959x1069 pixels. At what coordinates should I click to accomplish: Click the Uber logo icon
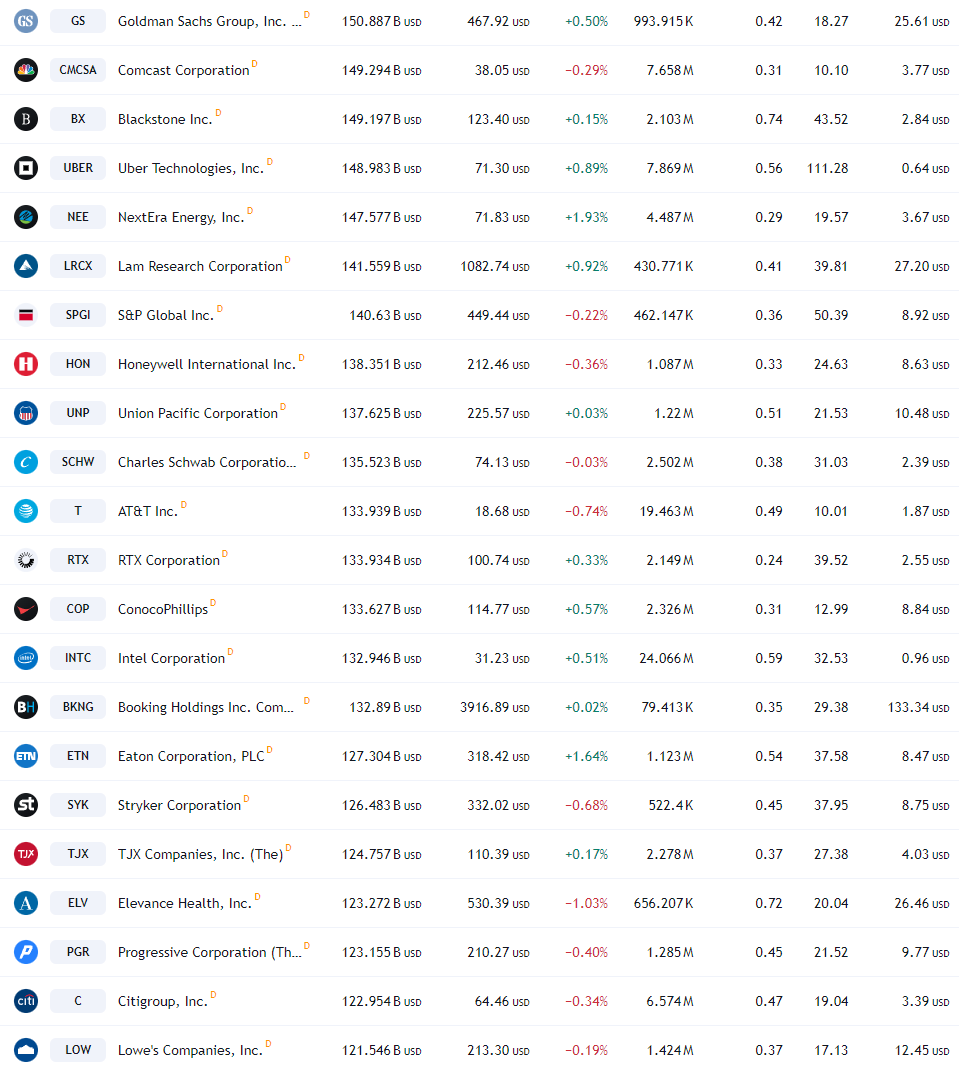click(x=26, y=168)
